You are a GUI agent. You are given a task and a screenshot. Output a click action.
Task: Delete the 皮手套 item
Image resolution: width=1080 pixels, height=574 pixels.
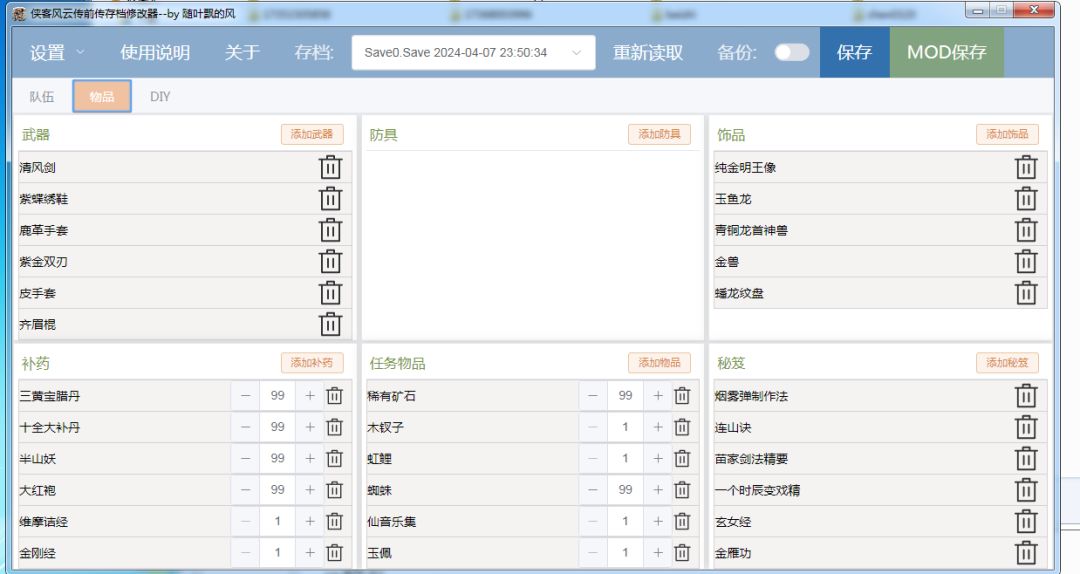(x=331, y=293)
